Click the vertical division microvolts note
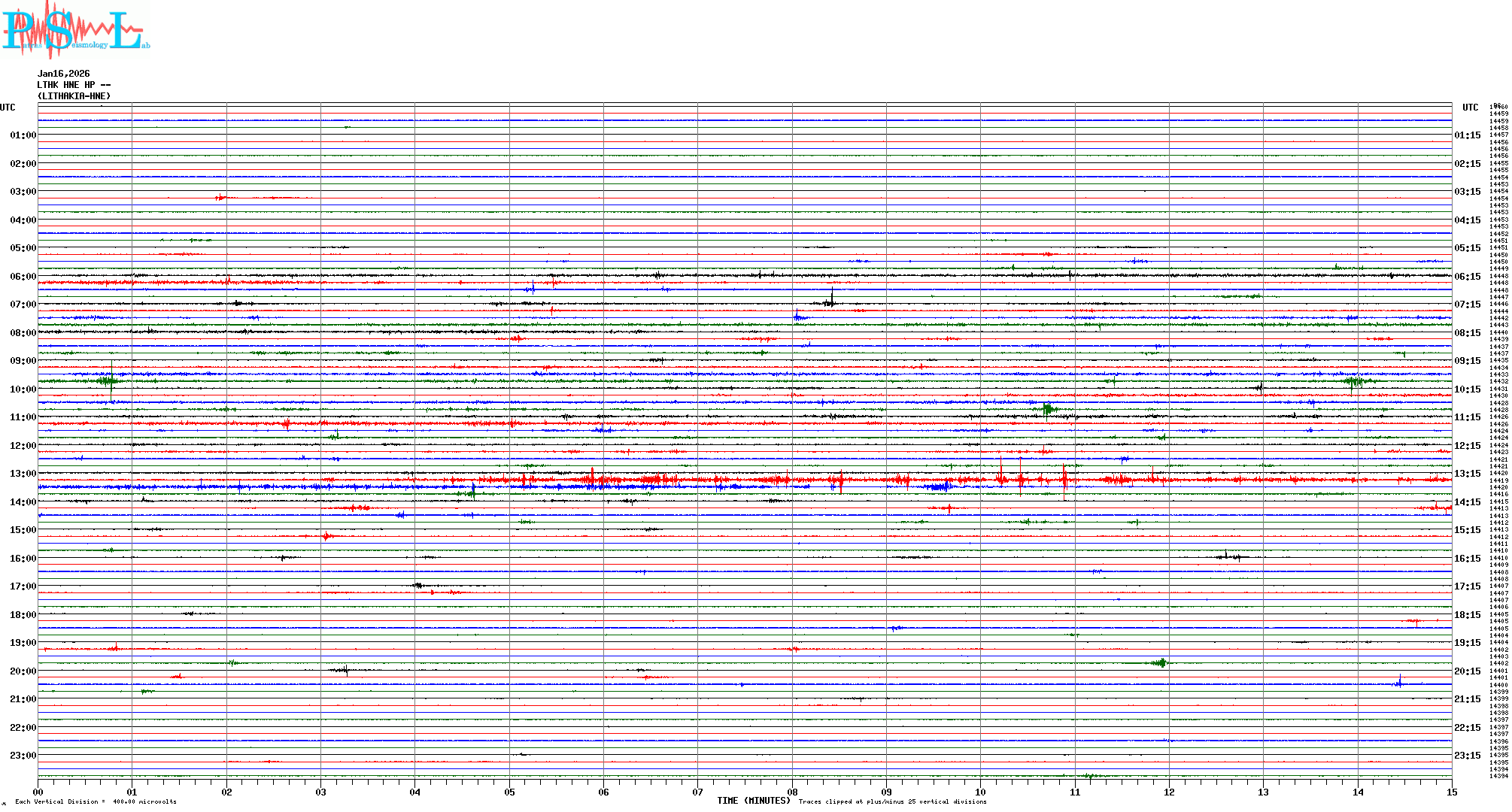The height and width of the screenshot is (812, 1512). [x=96, y=801]
